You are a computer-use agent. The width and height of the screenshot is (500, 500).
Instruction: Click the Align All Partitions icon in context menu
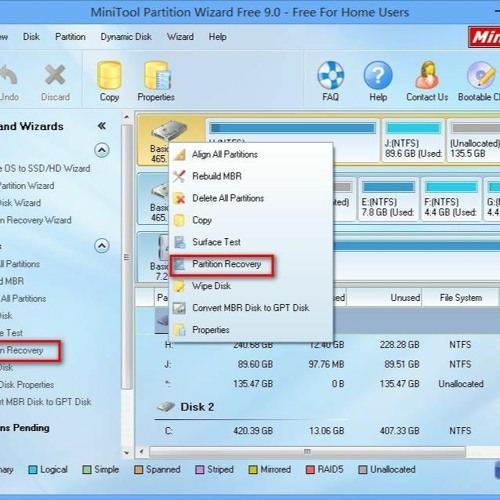180,155
